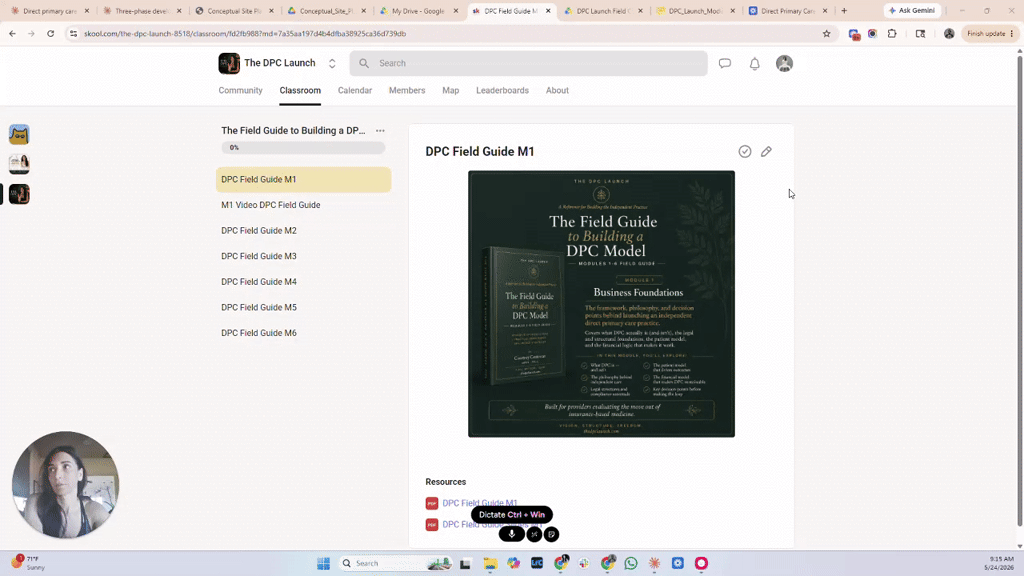Screen dimensions: 1024x576
Task: Click The DPC Launch logo image
Action: 229,63
